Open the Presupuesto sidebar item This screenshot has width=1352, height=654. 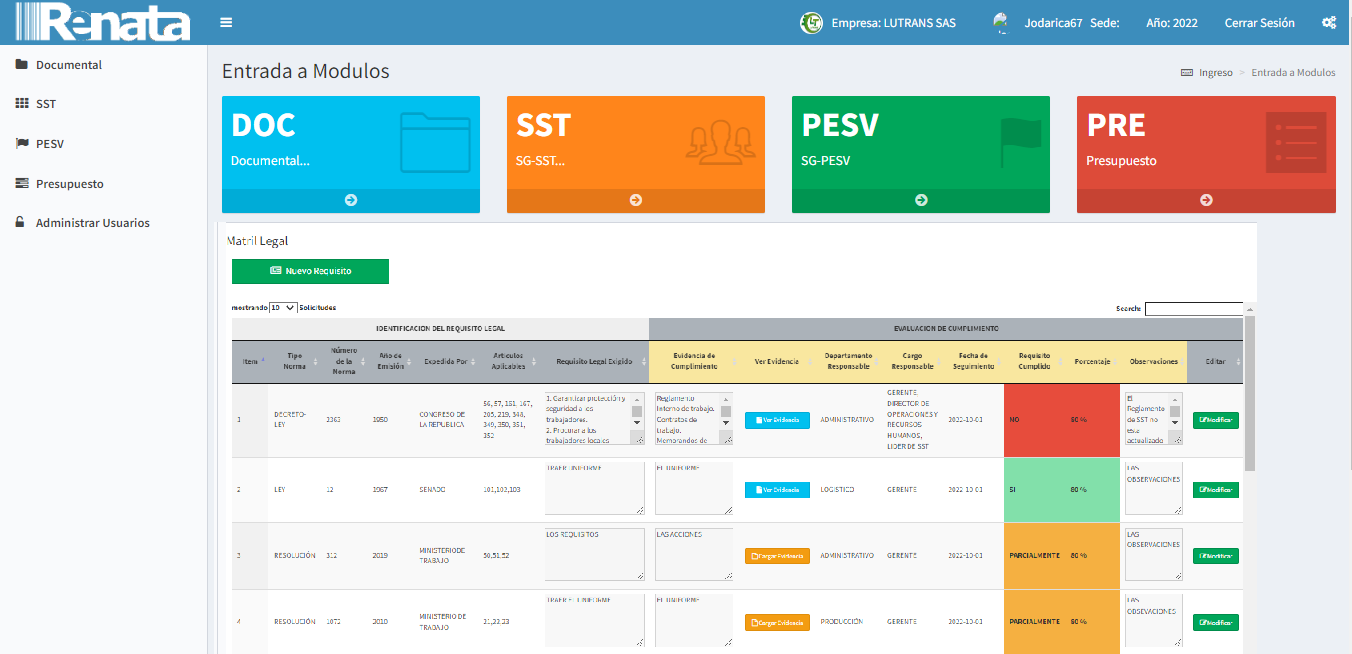pos(69,184)
